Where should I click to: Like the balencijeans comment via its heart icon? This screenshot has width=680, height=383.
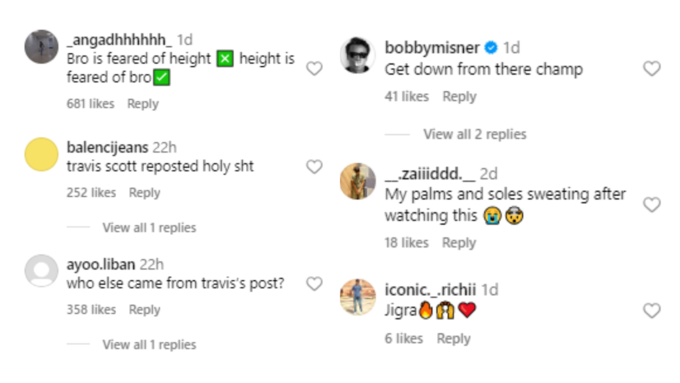tap(314, 167)
